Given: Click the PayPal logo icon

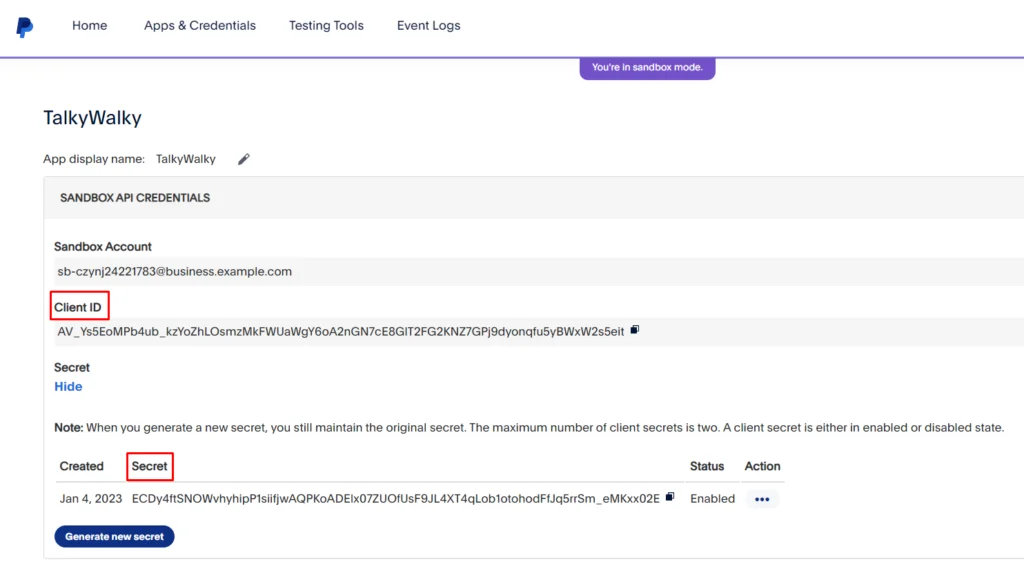Looking at the screenshot, I should point(24,27).
